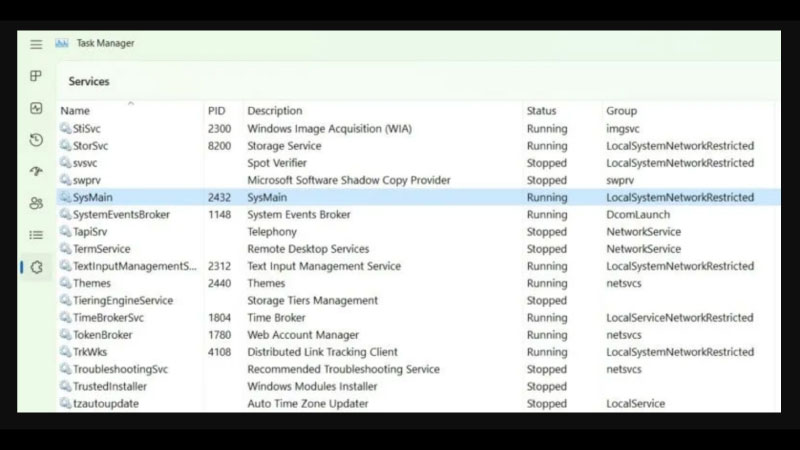This screenshot has height=450, width=800.
Task: Select the SysMain service name
Action: [x=92, y=197]
